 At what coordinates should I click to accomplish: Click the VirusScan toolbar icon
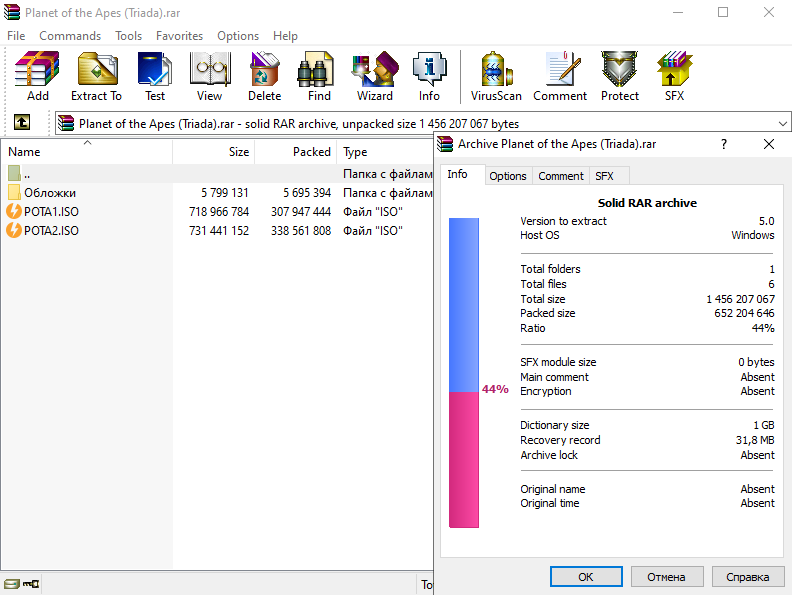coord(496,76)
